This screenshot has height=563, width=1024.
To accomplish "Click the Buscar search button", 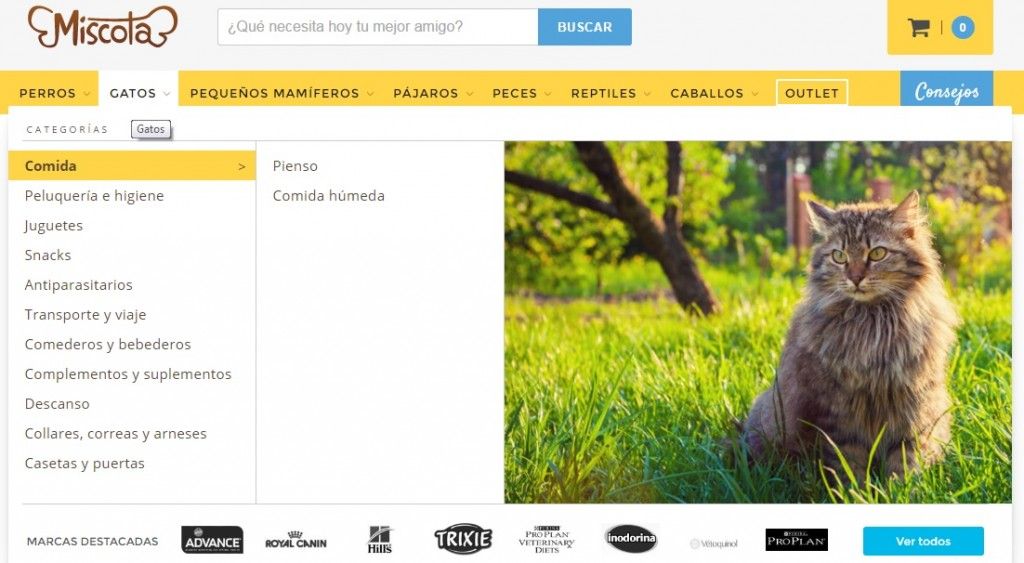I will pyautogui.click(x=584, y=27).
